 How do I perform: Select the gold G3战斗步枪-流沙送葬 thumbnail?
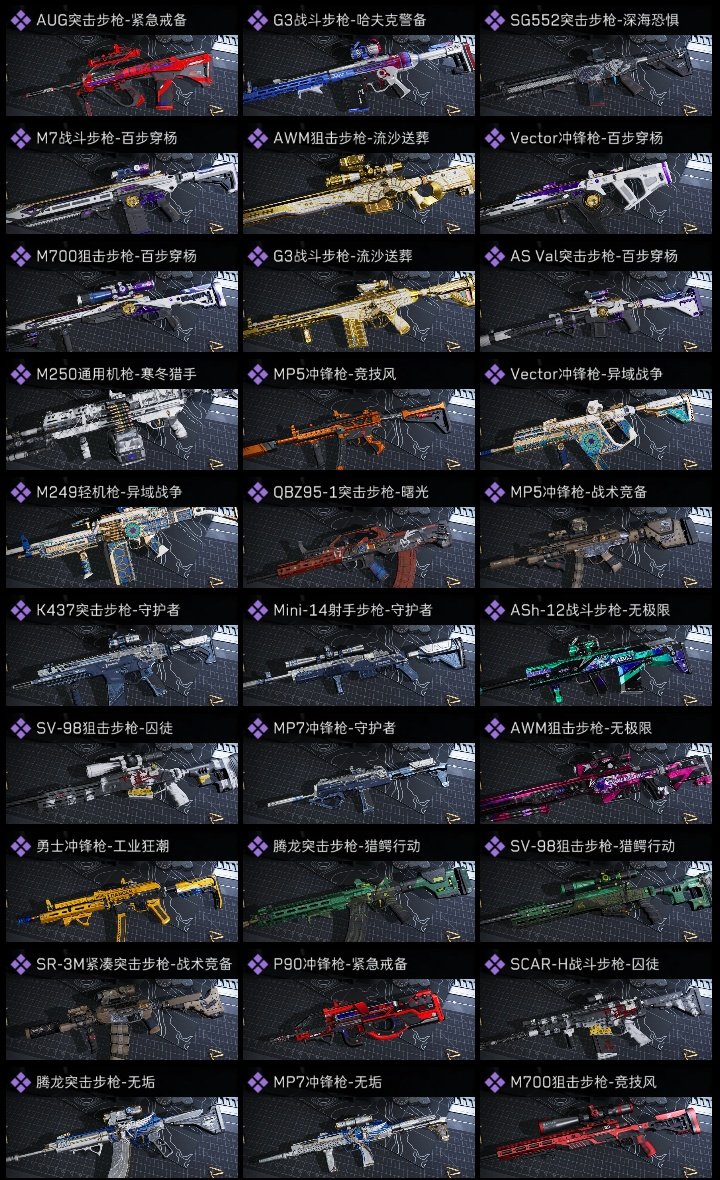(x=359, y=311)
